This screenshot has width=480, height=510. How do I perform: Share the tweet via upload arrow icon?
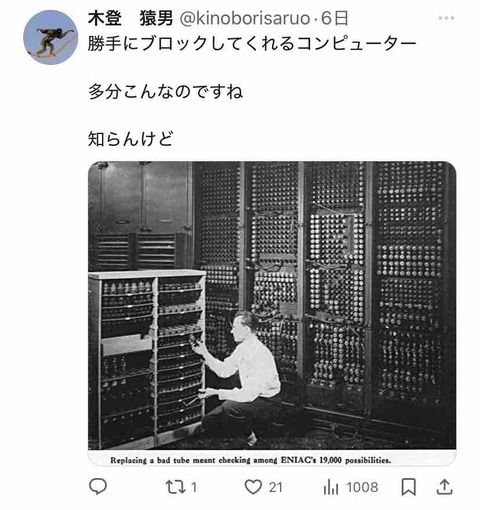[445, 487]
